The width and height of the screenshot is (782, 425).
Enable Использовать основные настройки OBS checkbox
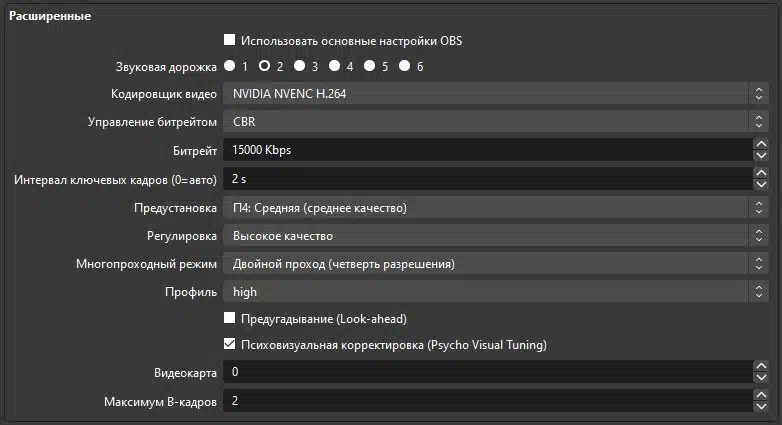point(229,40)
